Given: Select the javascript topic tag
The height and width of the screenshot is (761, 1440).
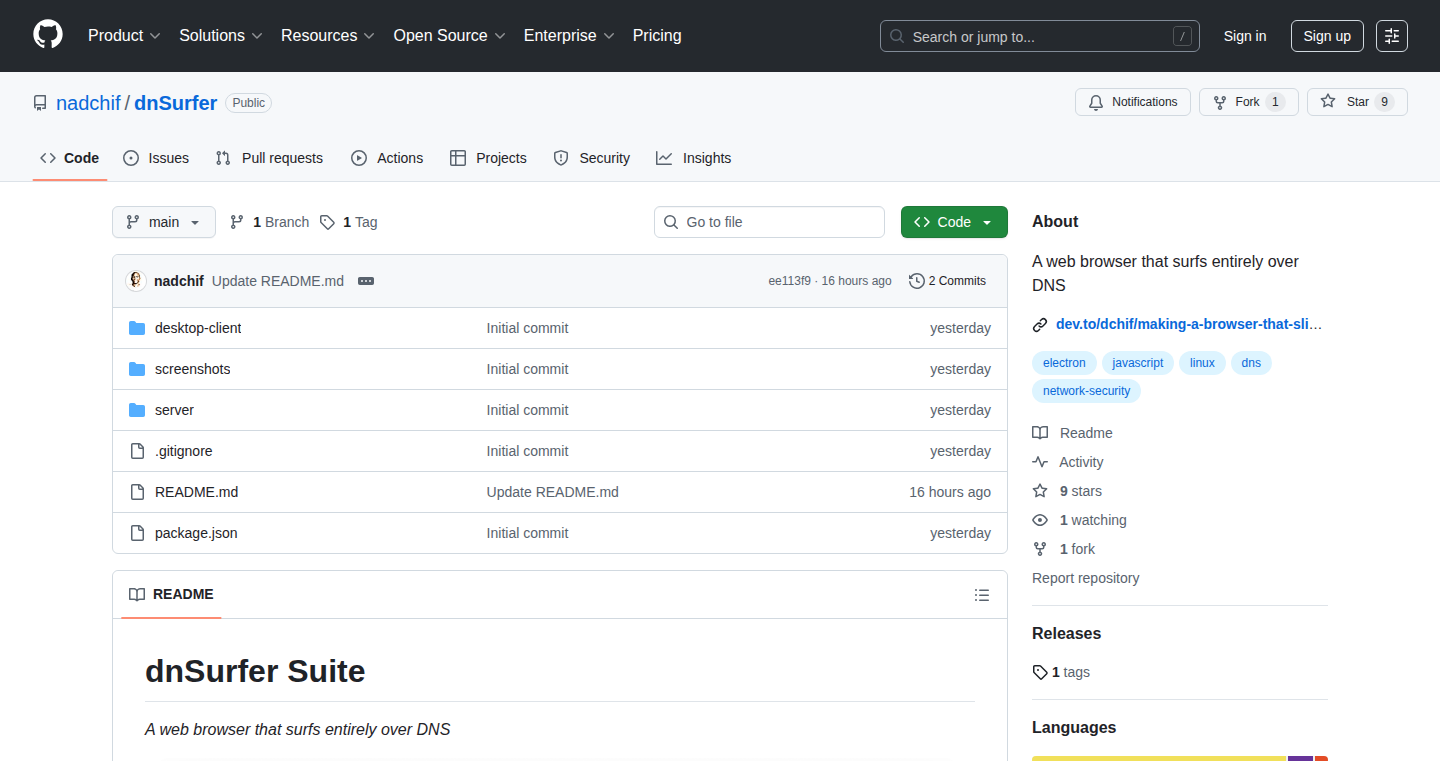Looking at the screenshot, I should click(1138, 363).
